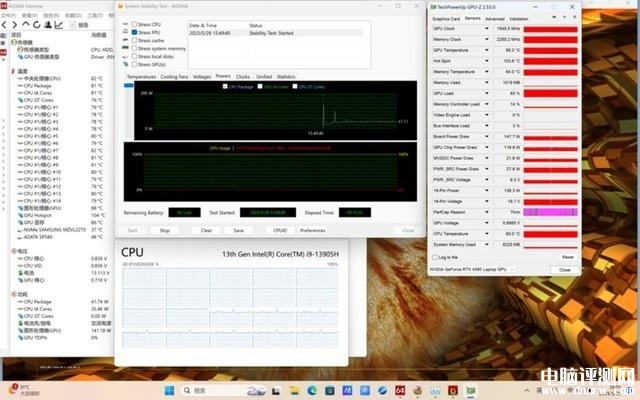This screenshot has height=400, width=640.
Task: Refresh the AIDA64 sensor view
Action: pos(36,25)
